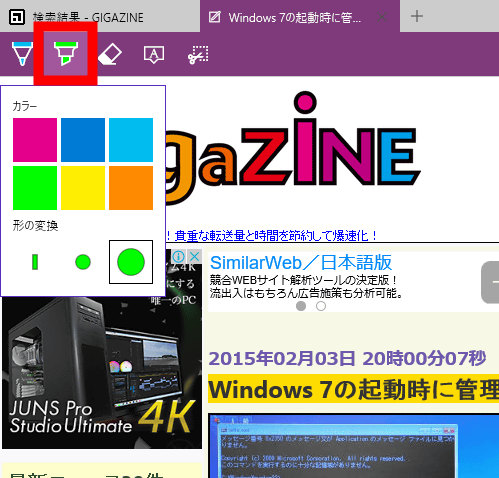Switch to the 検索結果 - GIGAZINE tab

click(100, 17)
